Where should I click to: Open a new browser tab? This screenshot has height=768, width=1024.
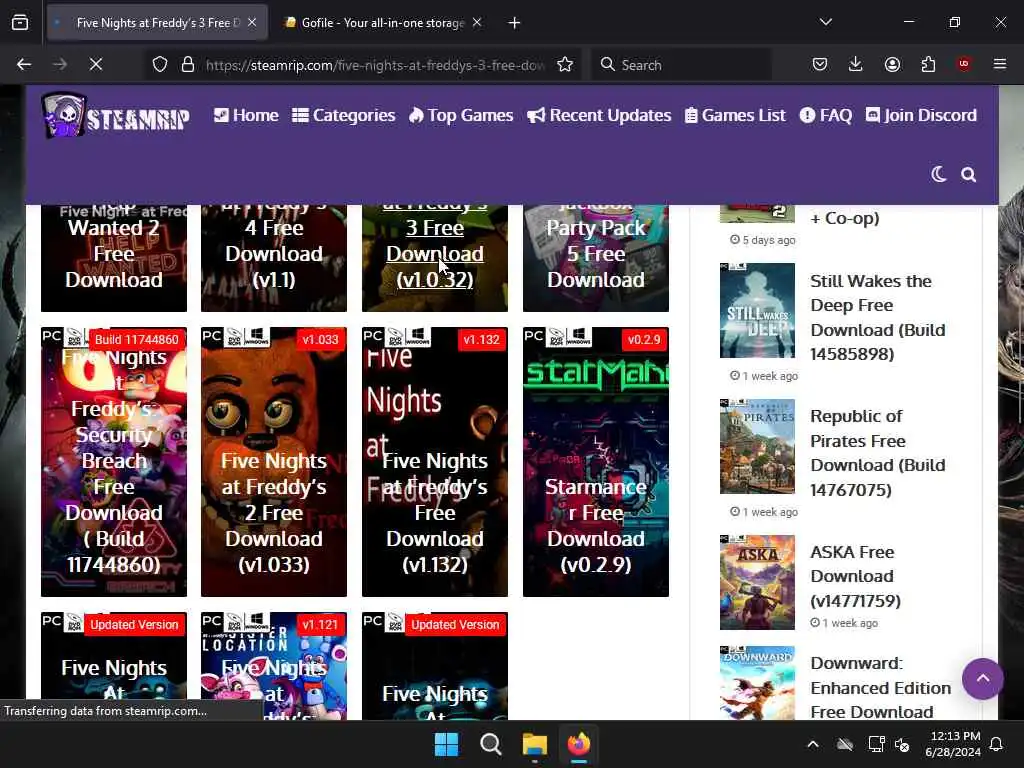tap(515, 23)
